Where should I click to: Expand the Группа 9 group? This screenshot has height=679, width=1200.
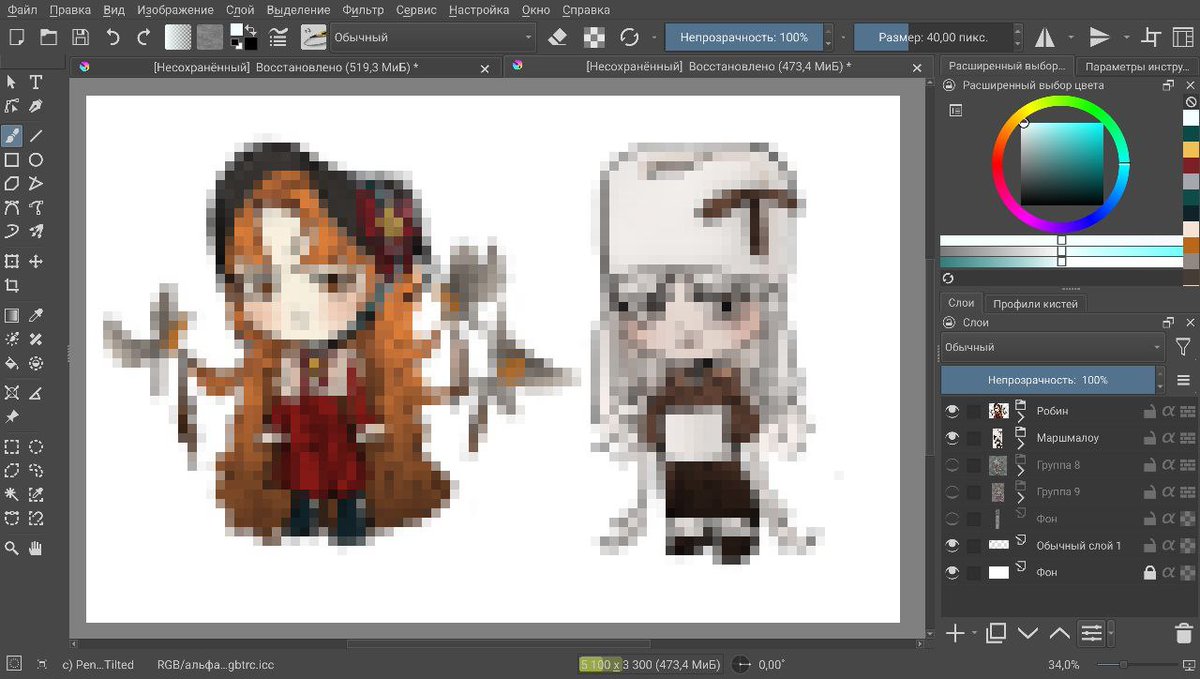(1020, 497)
